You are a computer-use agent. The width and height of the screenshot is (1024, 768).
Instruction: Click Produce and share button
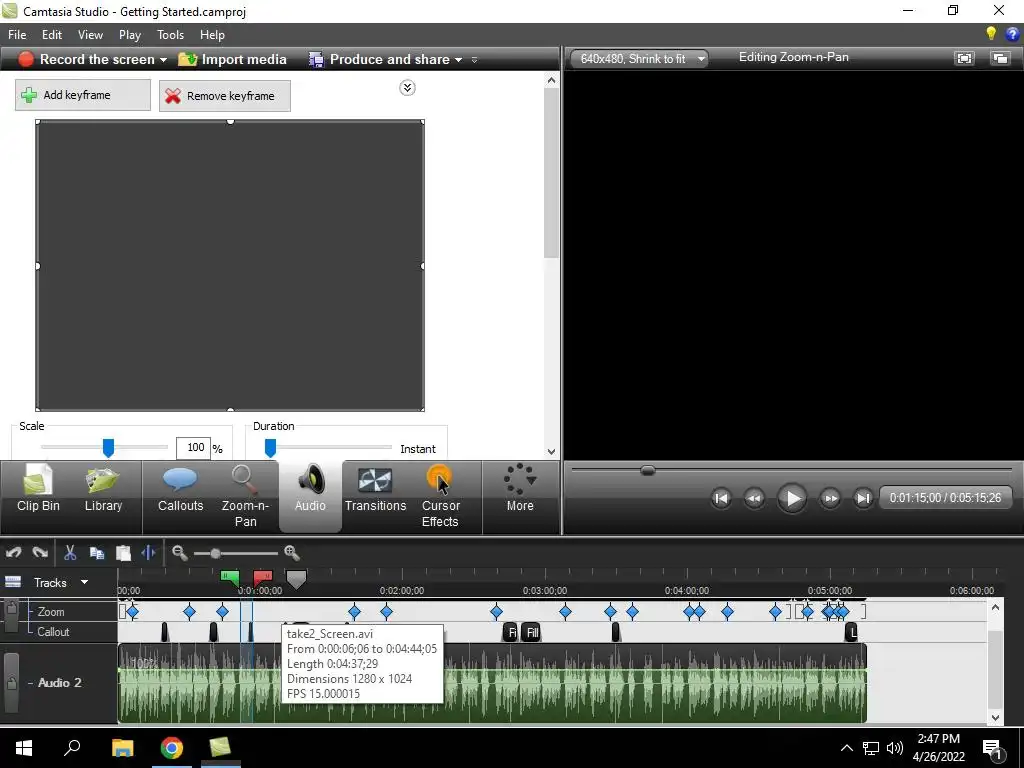(380, 59)
